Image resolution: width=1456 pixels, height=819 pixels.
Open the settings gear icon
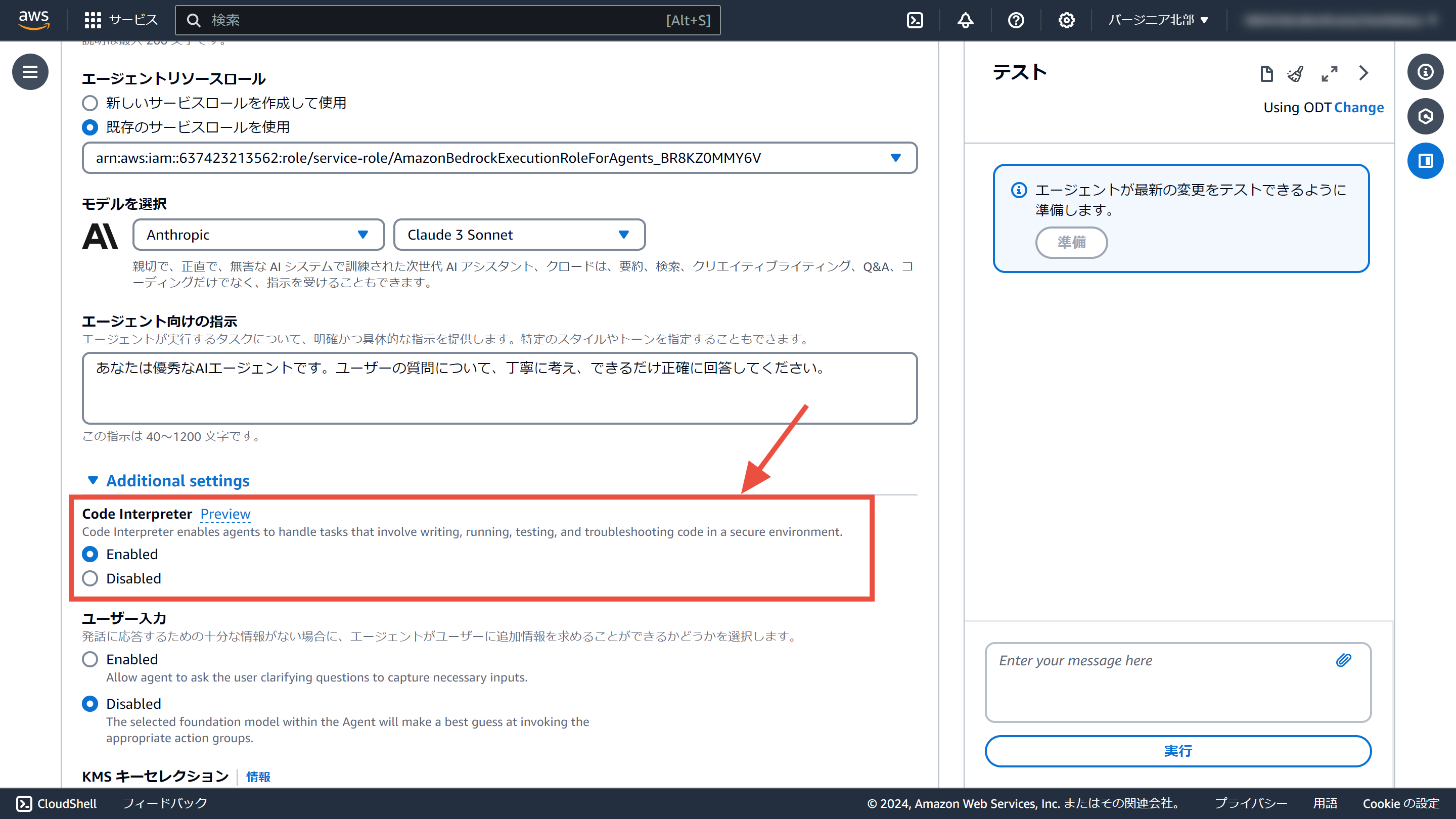pyautogui.click(x=1066, y=20)
